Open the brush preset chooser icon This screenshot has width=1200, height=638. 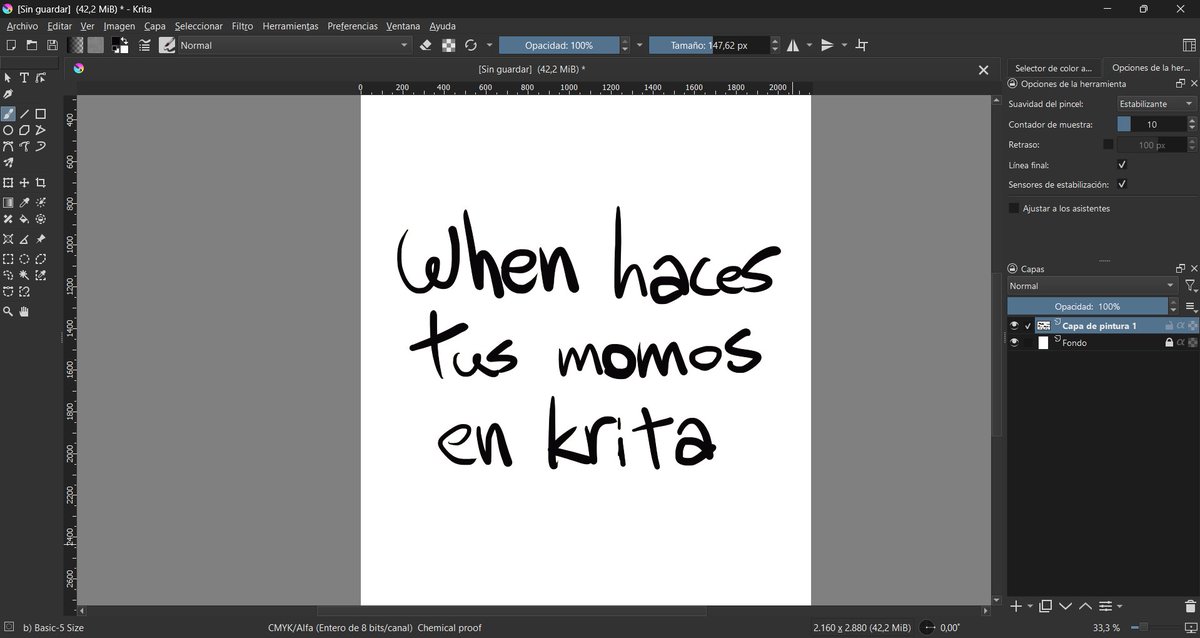[167, 45]
